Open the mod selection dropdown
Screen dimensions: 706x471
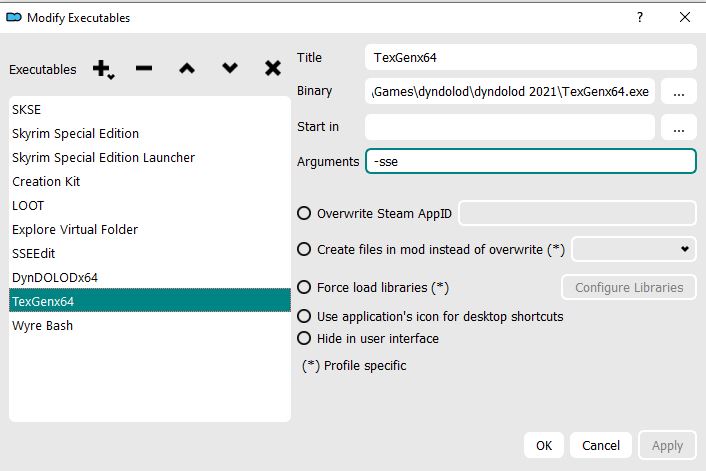[x=635, y=249]
